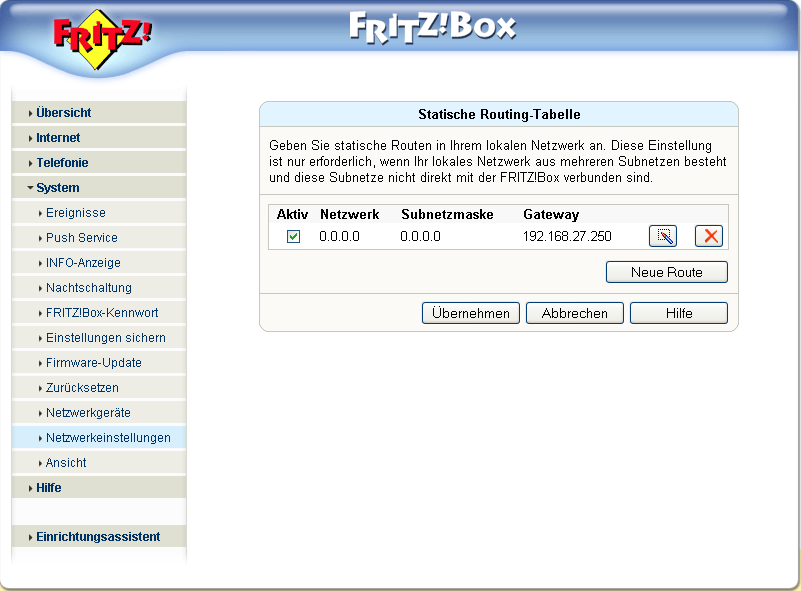Click the Subnetzmaske column header

coord(447,214)
